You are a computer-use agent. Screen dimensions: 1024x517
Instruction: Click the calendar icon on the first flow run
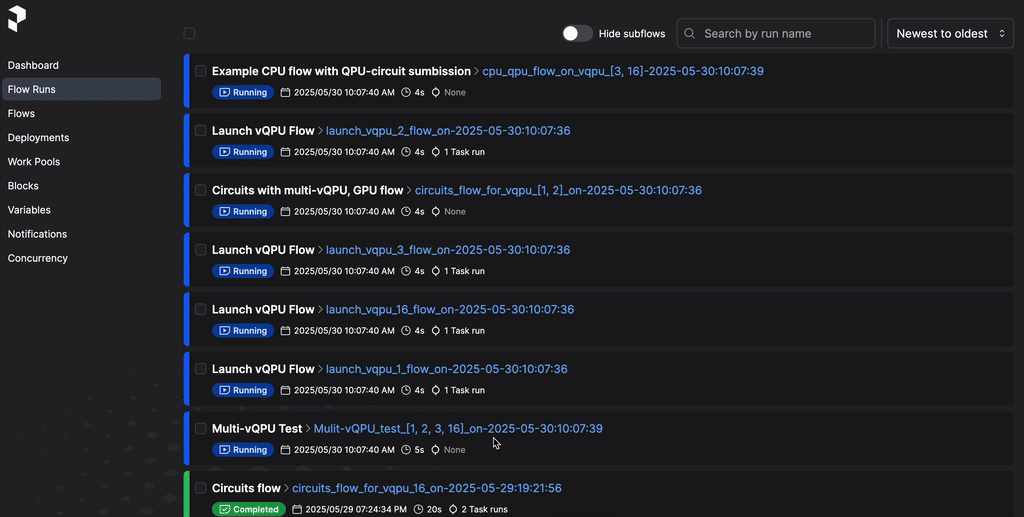tap(285, 93)
